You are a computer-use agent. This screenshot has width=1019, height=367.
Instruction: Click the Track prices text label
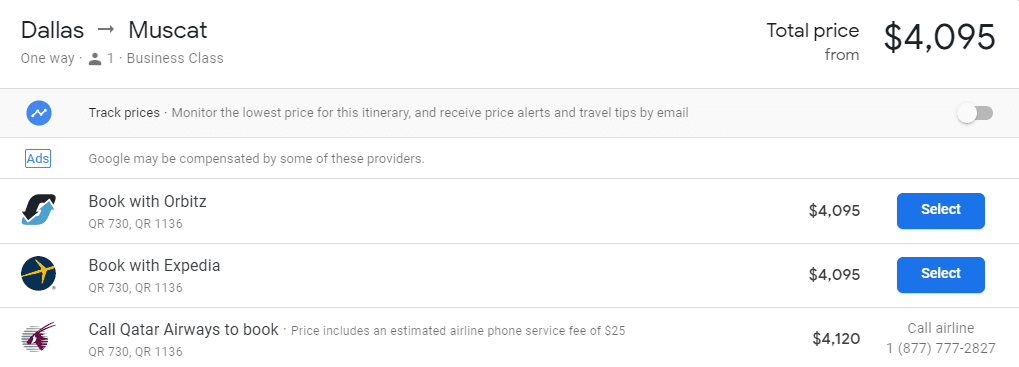tap(124, 113)
